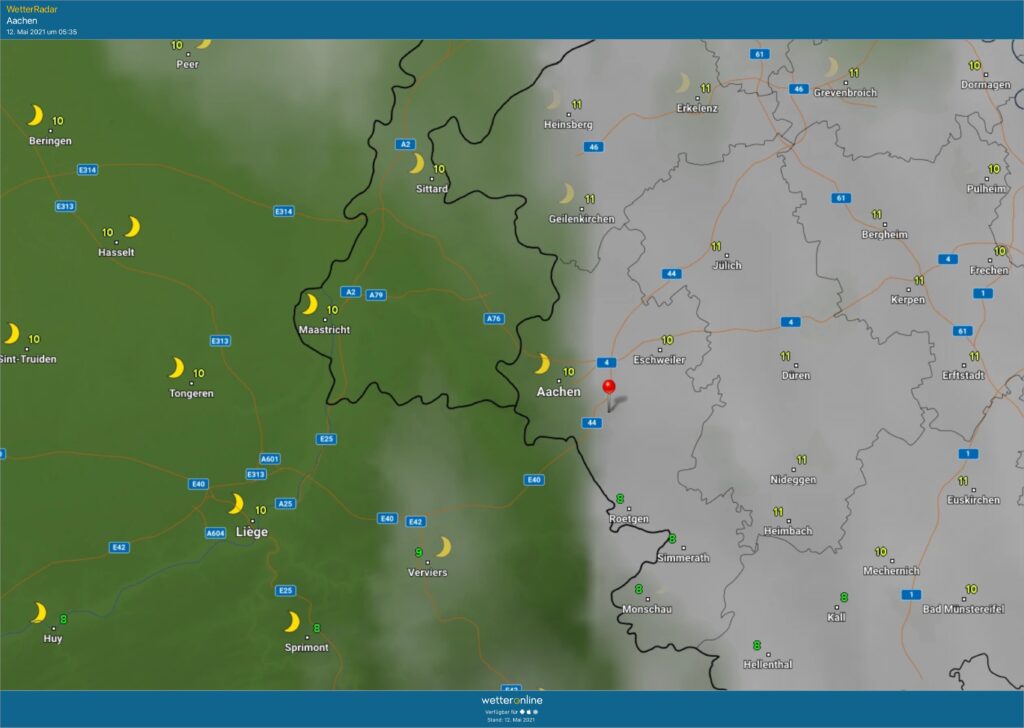Select the moon icon above Maastricht
Screen dimensions: 1024x728
(310, 304)
